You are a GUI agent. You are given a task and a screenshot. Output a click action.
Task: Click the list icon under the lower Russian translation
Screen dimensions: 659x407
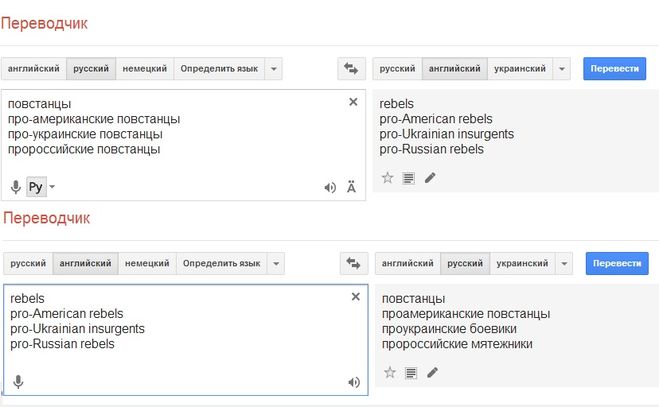pyautogui.click(x=410, y=373)
